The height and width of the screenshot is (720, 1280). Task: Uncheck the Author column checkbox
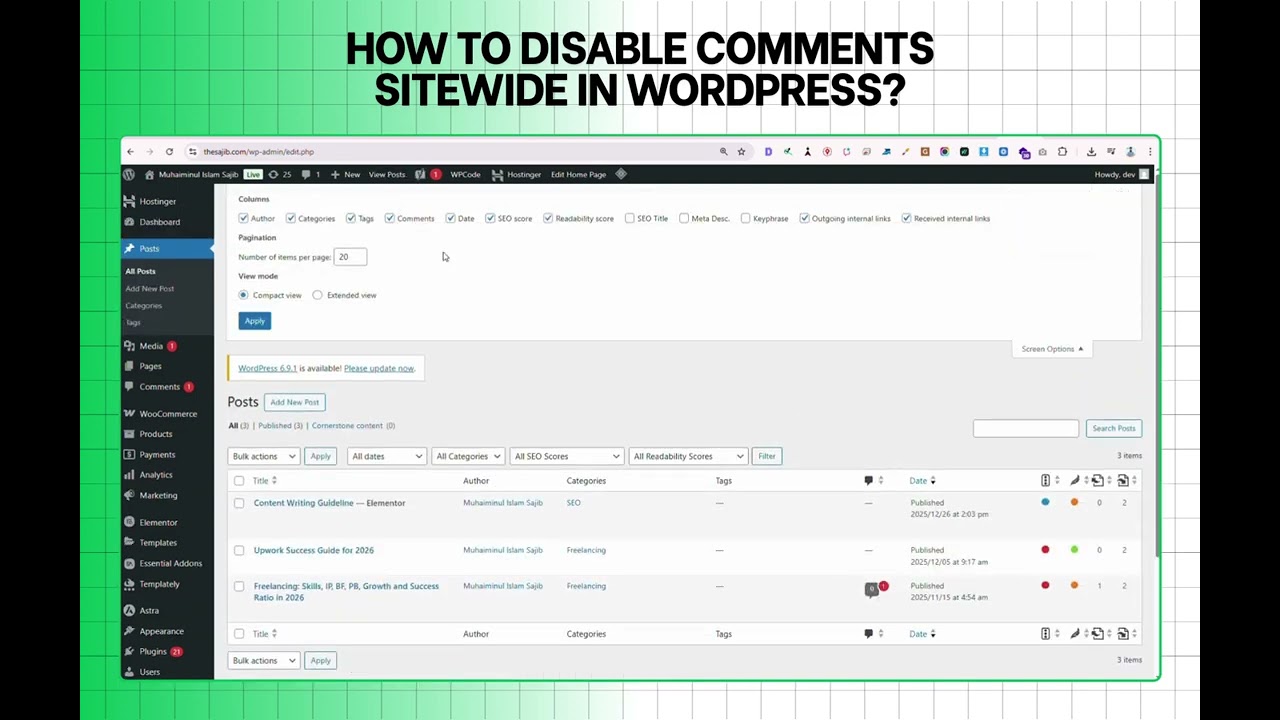click(243, 218)
